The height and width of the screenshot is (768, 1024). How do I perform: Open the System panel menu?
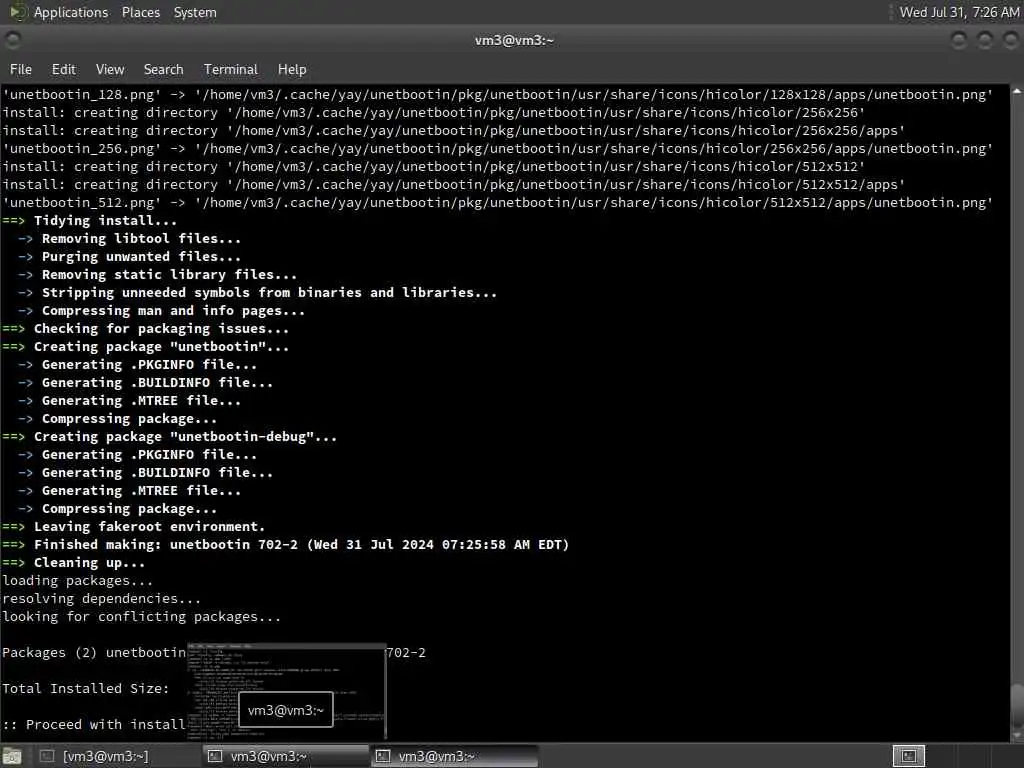[195, 12]
